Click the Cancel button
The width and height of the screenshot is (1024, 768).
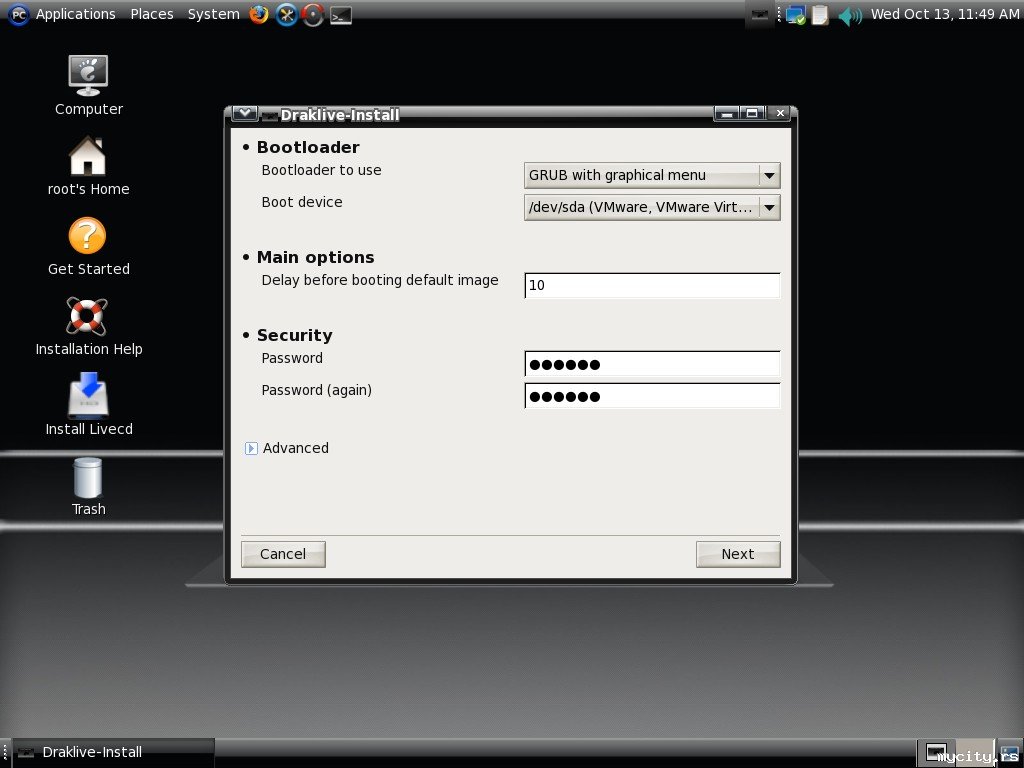[x=283, y=554]
